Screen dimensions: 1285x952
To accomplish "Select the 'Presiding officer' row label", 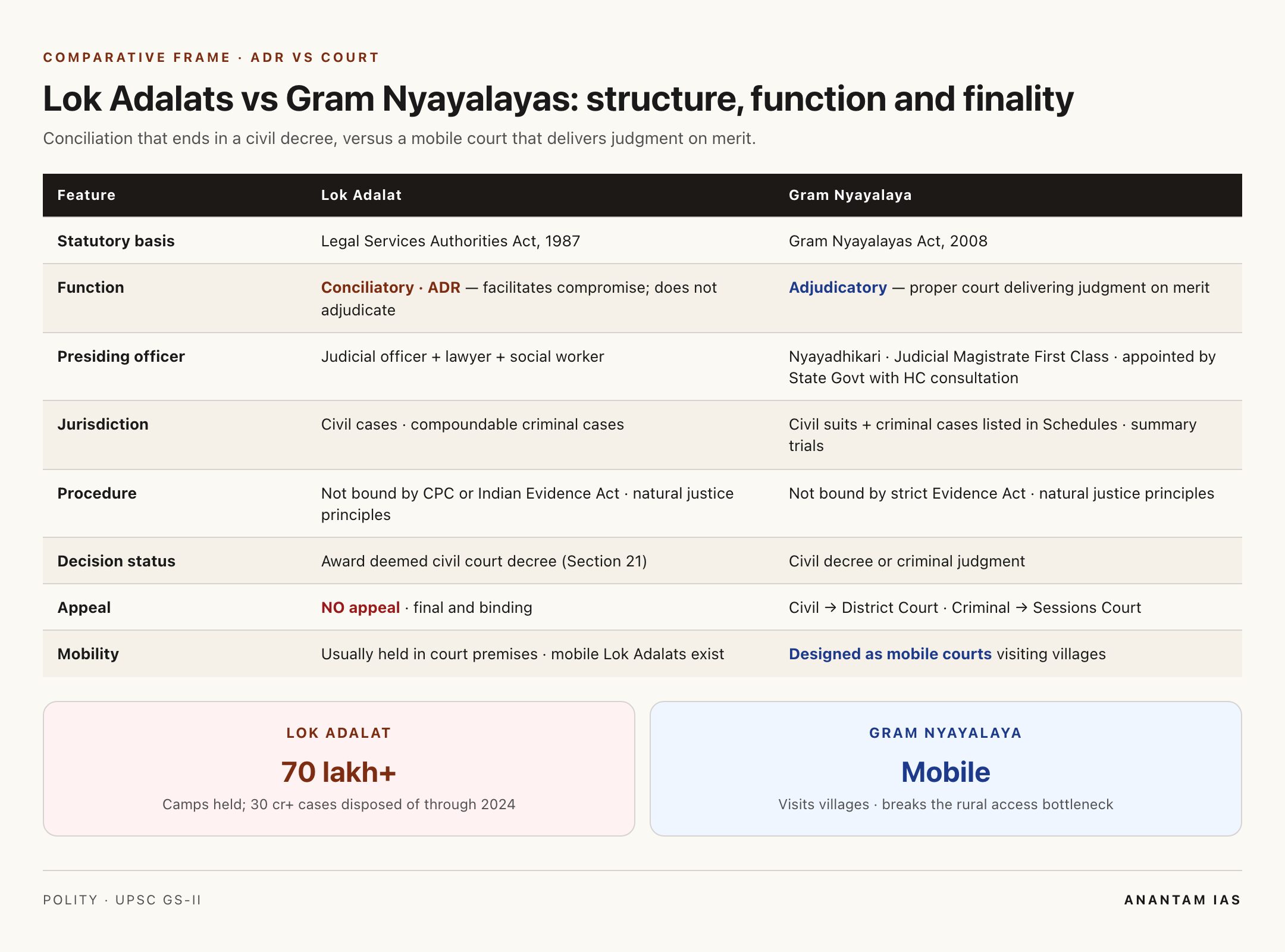I will (x=121, y=356).
